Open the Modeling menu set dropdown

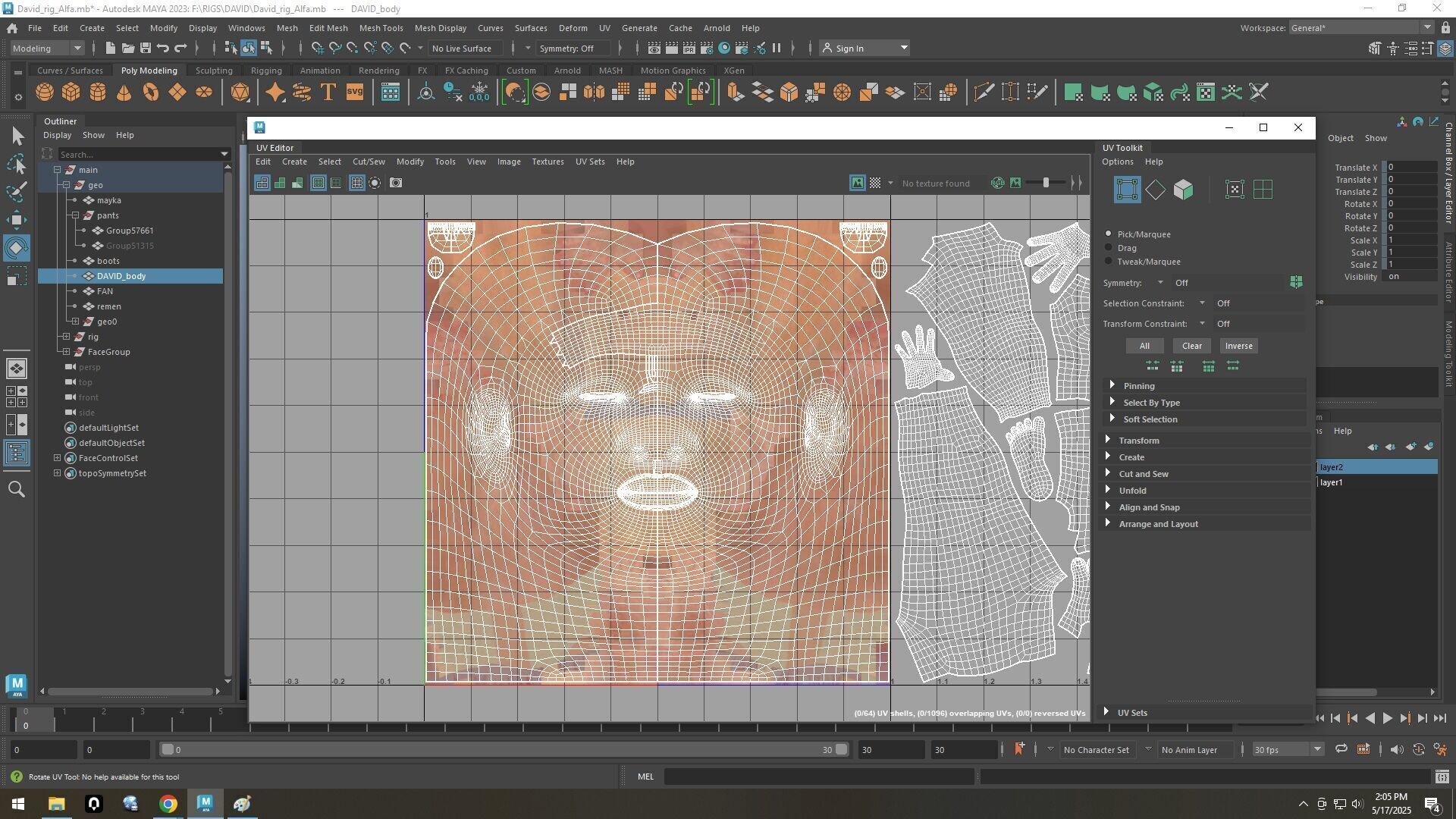tap(47, 48)
